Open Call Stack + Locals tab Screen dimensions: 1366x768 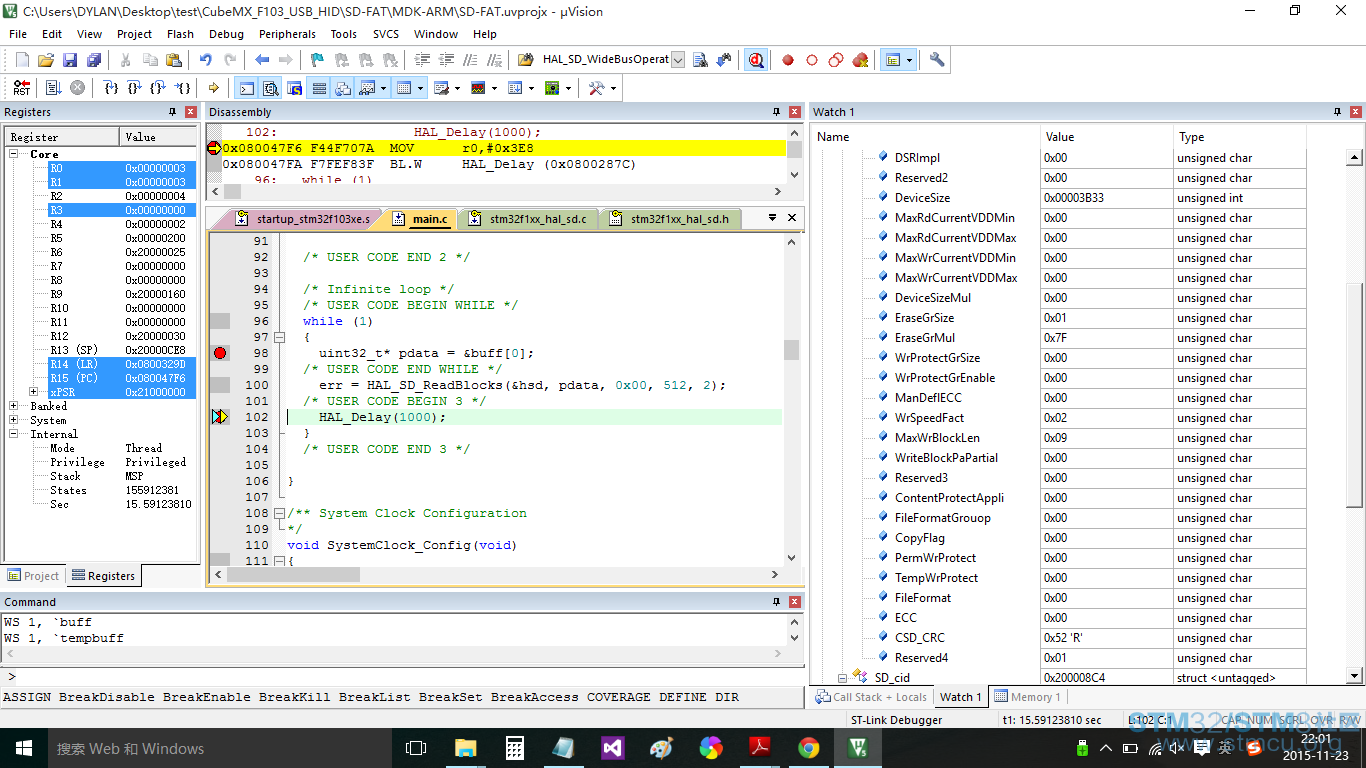[x=871, y=697]
